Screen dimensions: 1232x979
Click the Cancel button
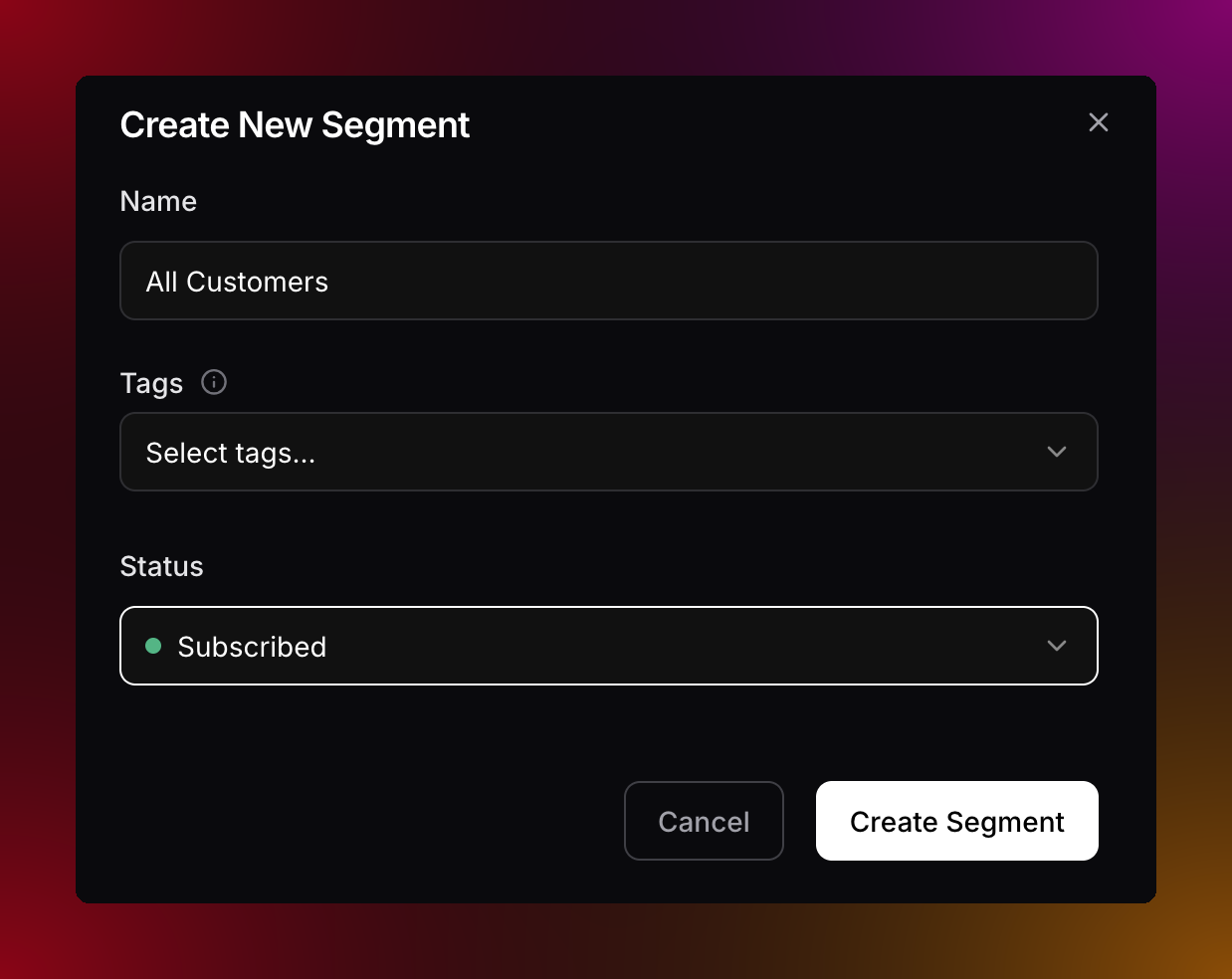click(704, 821)
